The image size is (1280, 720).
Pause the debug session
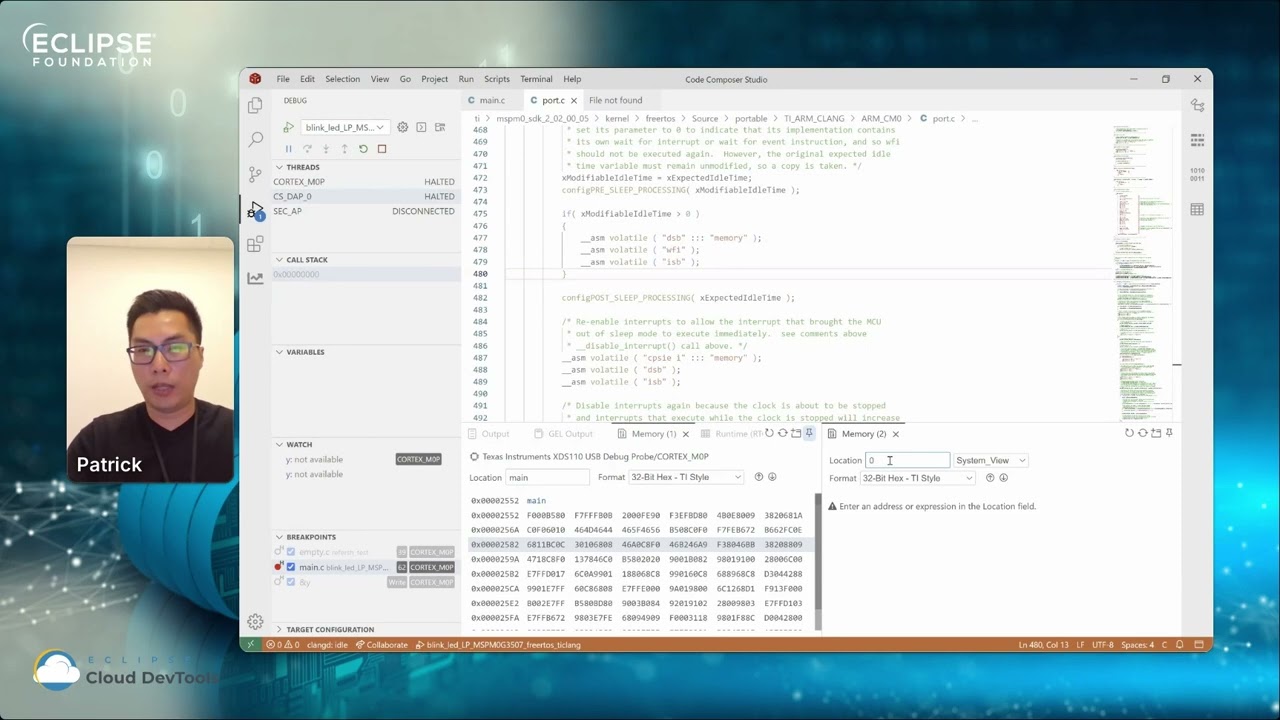[289, 149]
